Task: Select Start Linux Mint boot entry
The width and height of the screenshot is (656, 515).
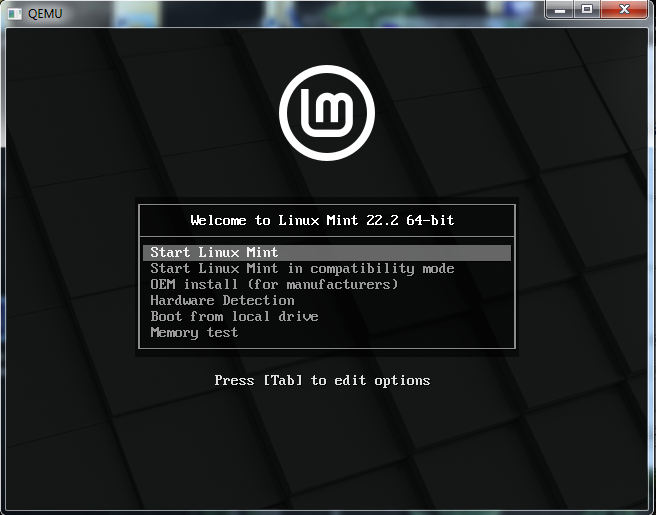Action: pyautogui.click(x=214, y=253)
